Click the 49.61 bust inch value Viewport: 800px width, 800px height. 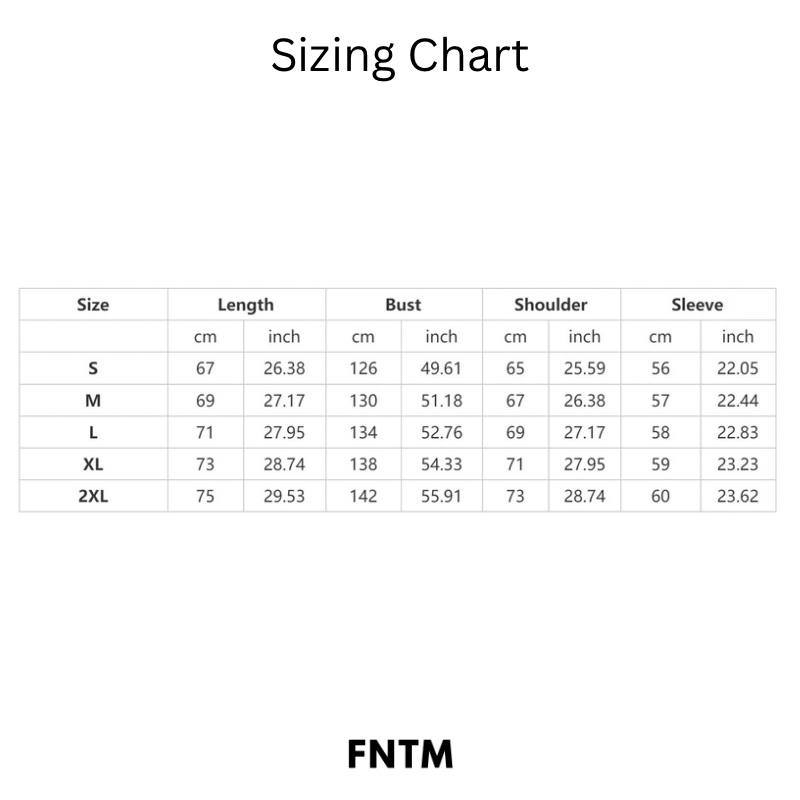click(441, 368)
